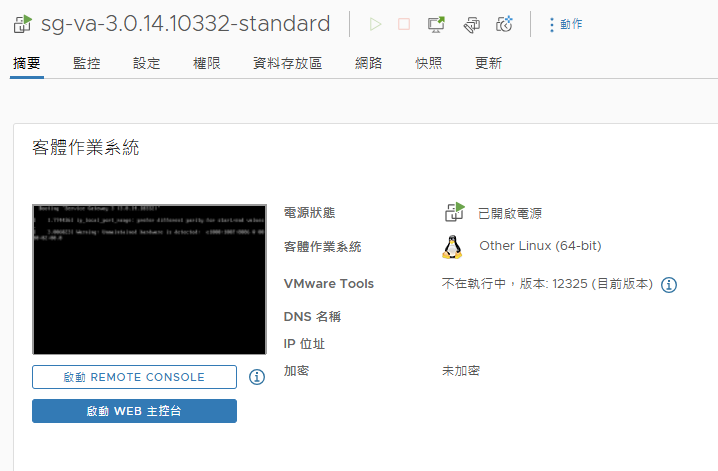Click the 啟動 WEB 主控台 button

click(134, 411)
